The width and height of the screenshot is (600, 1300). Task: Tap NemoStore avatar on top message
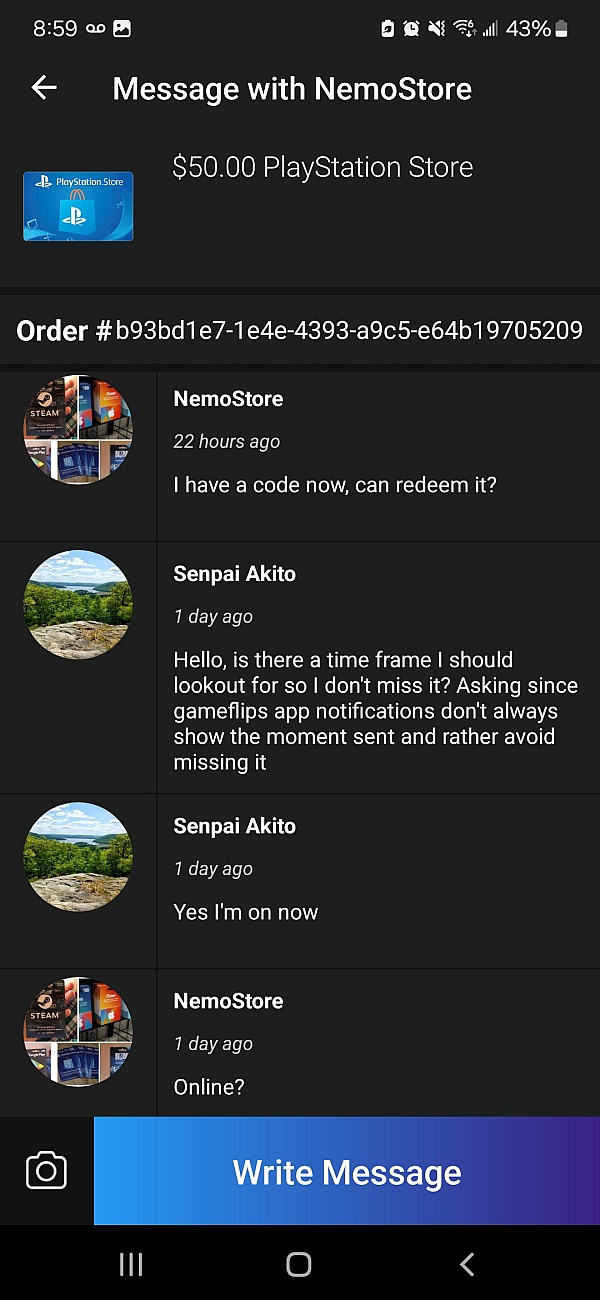click(78, 430)
